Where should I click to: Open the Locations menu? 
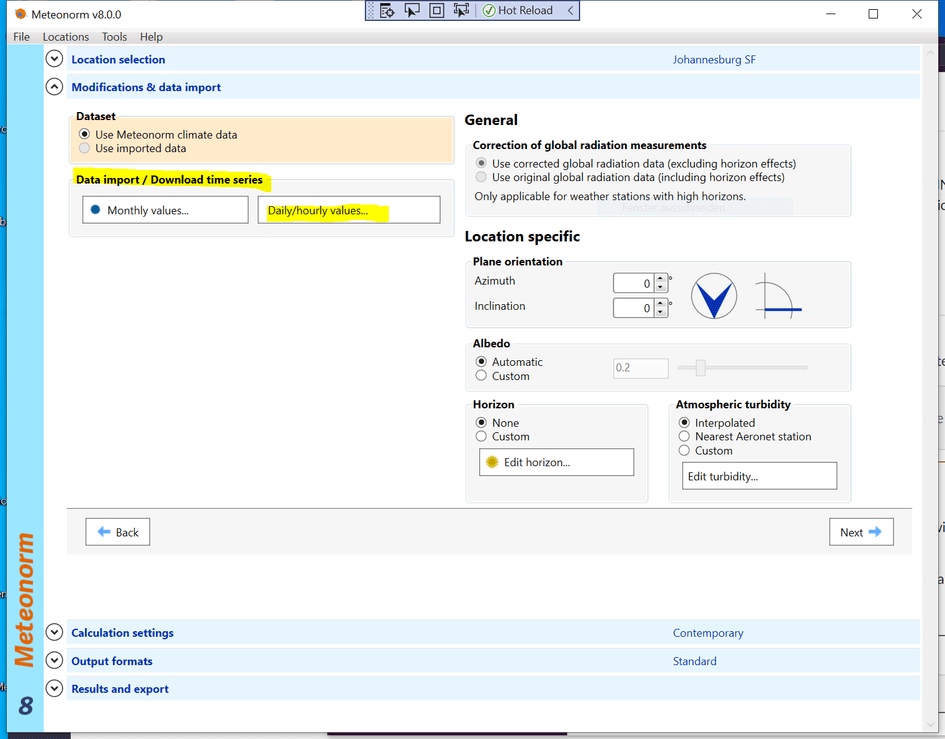coord(66,37)
